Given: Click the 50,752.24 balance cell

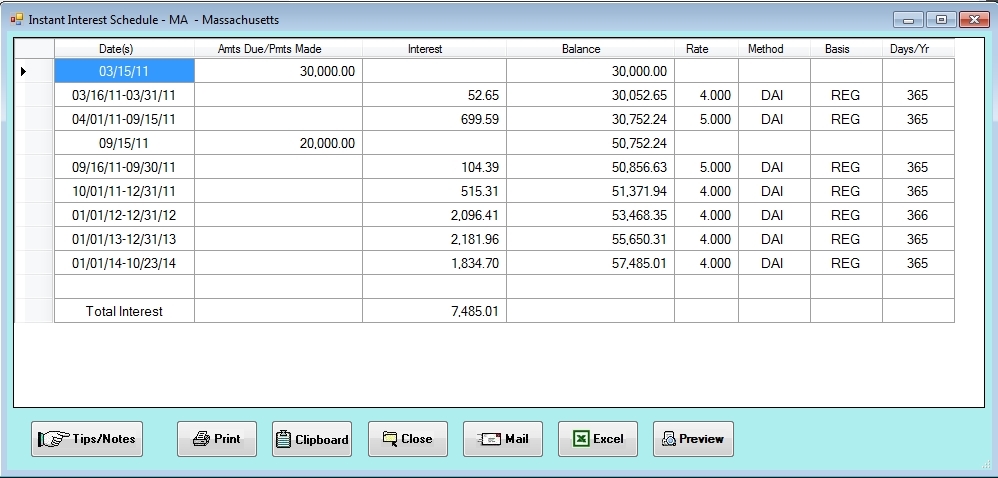Looking at the screenshot, I should point(590,143).
